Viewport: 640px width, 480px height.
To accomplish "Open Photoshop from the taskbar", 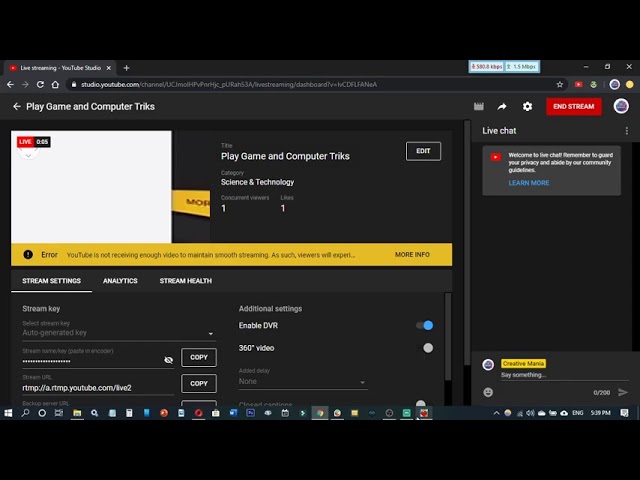I will (x=251, y=413).
